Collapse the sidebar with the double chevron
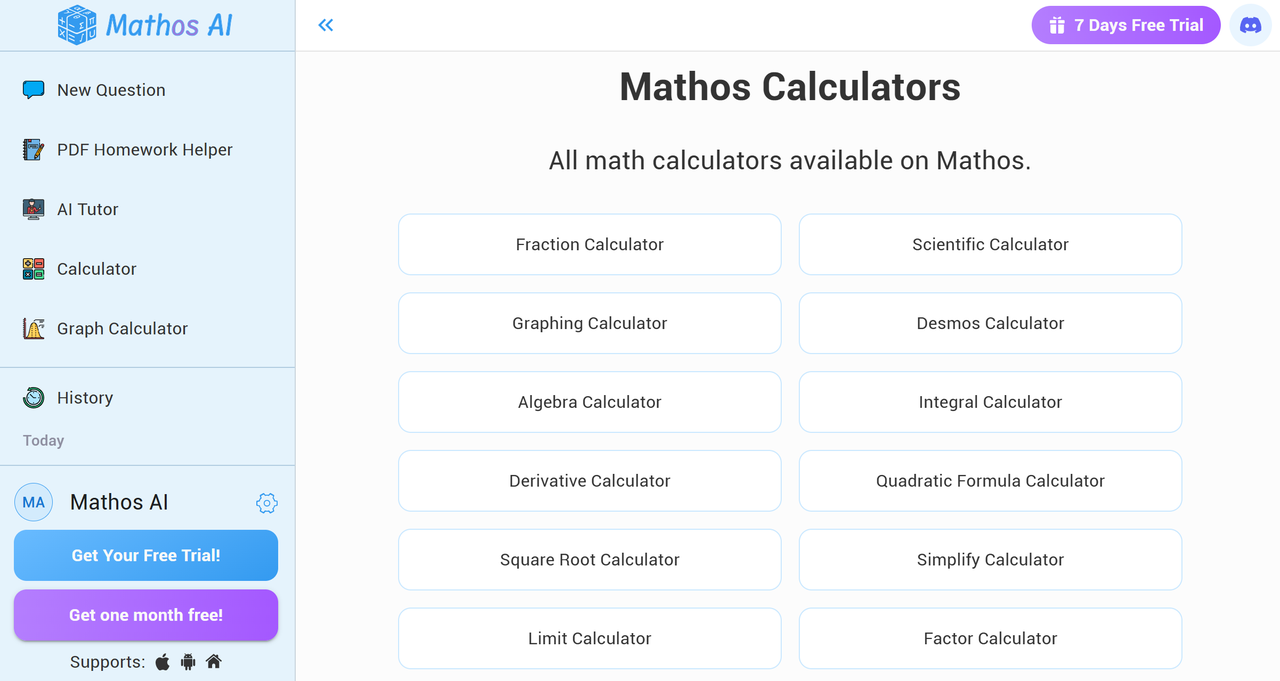The image size is (1280, 681). tap(325, 24)
